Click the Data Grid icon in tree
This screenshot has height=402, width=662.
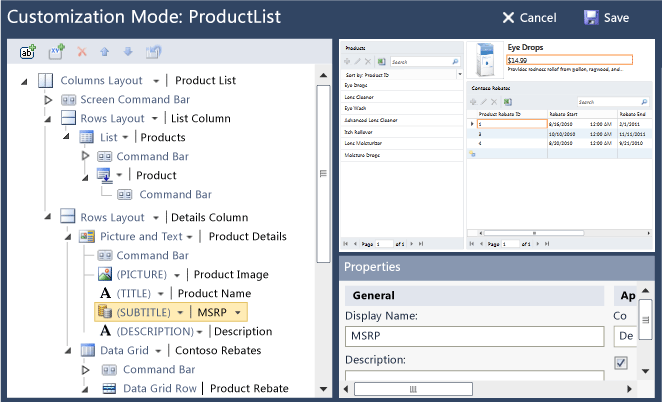click(x=89, y=350)
